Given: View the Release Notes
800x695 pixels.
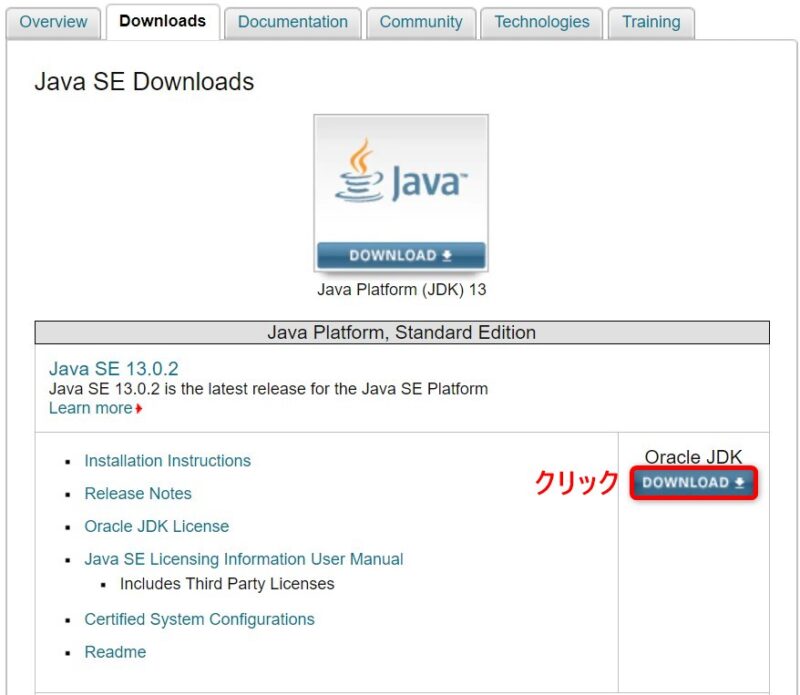Looking at the screenshot, I should (137, 493).
